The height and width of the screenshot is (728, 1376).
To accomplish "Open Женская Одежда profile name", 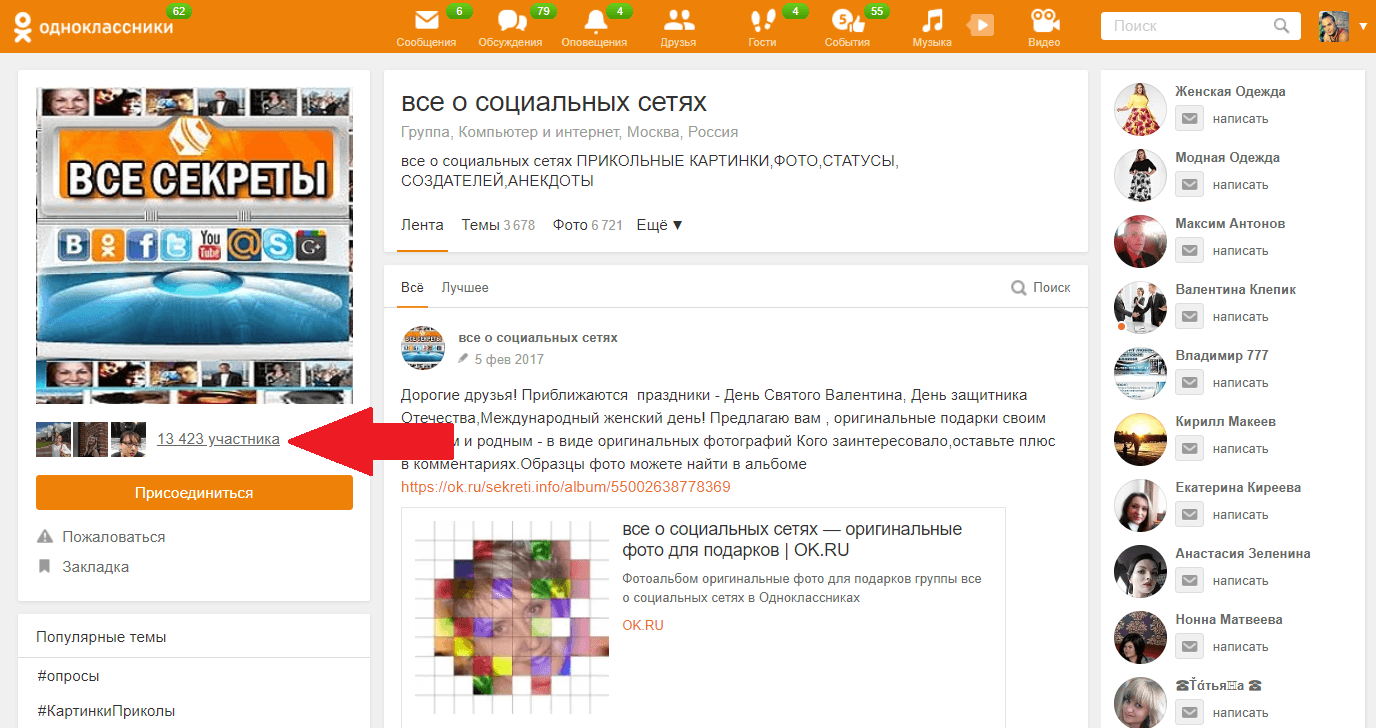I will click(1230, 91).
